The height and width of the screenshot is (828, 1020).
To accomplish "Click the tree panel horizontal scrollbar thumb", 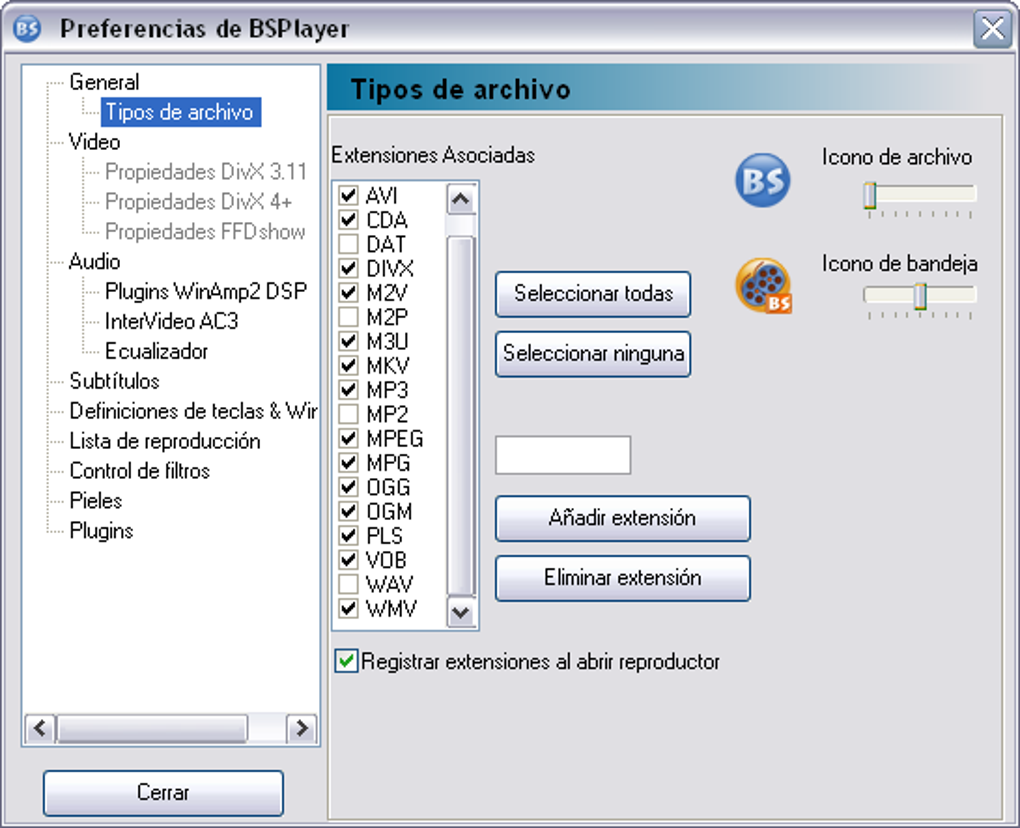I will (152, 728).
